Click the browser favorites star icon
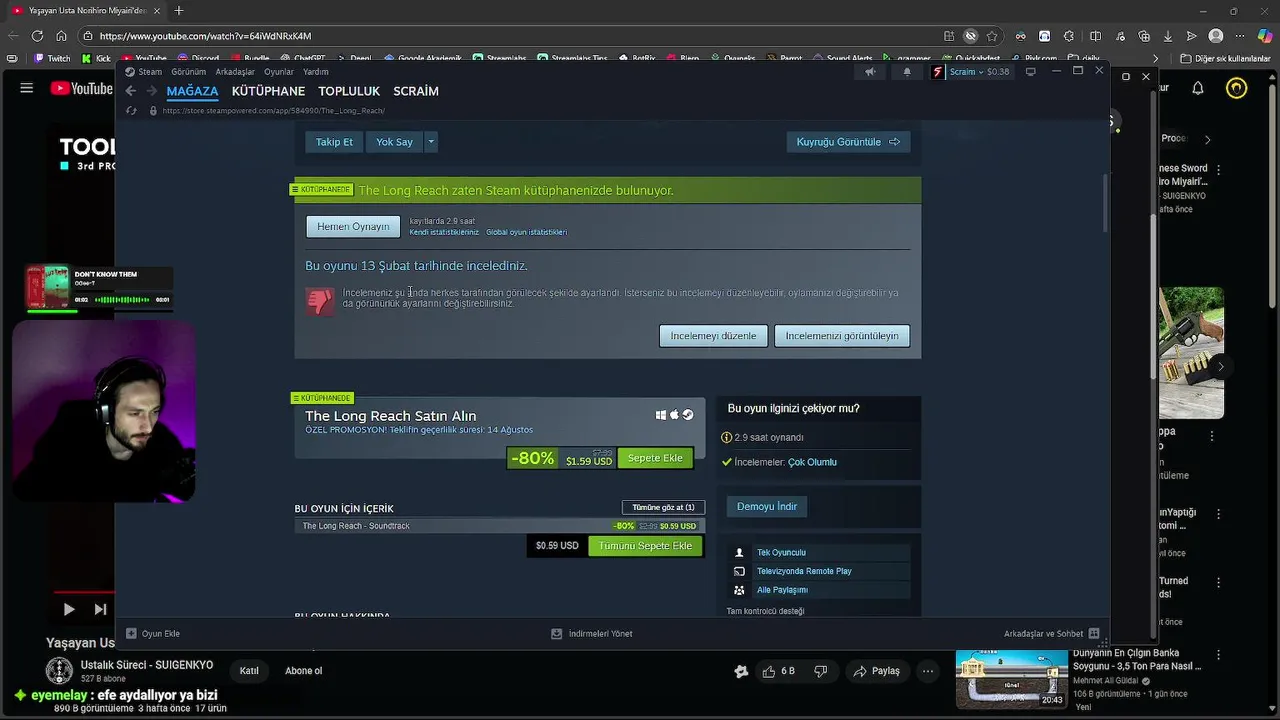 [x=992, y=36]
